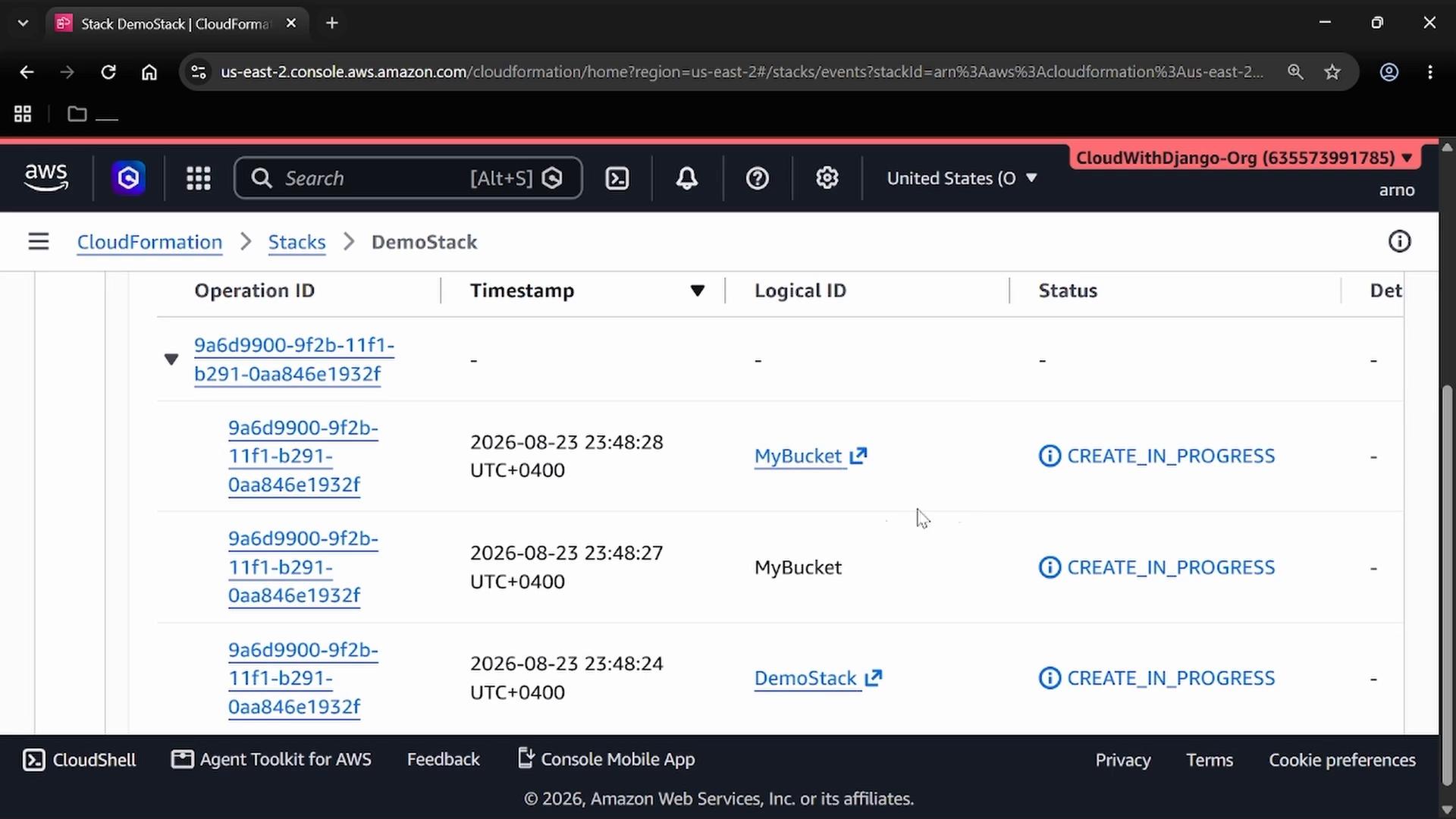Open the DemoStack logical ID link
Viewport: 1456px width, 819px height.
tap(805, 678)
